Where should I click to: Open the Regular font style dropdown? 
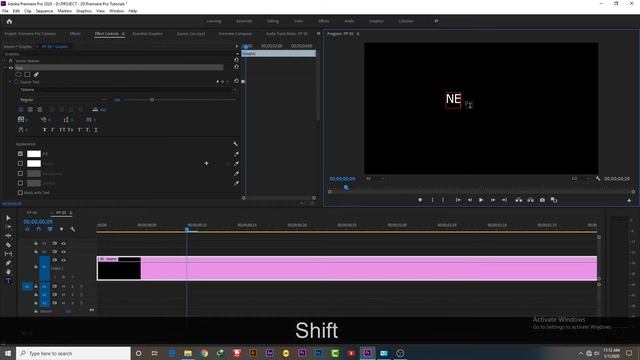[63, 100]
